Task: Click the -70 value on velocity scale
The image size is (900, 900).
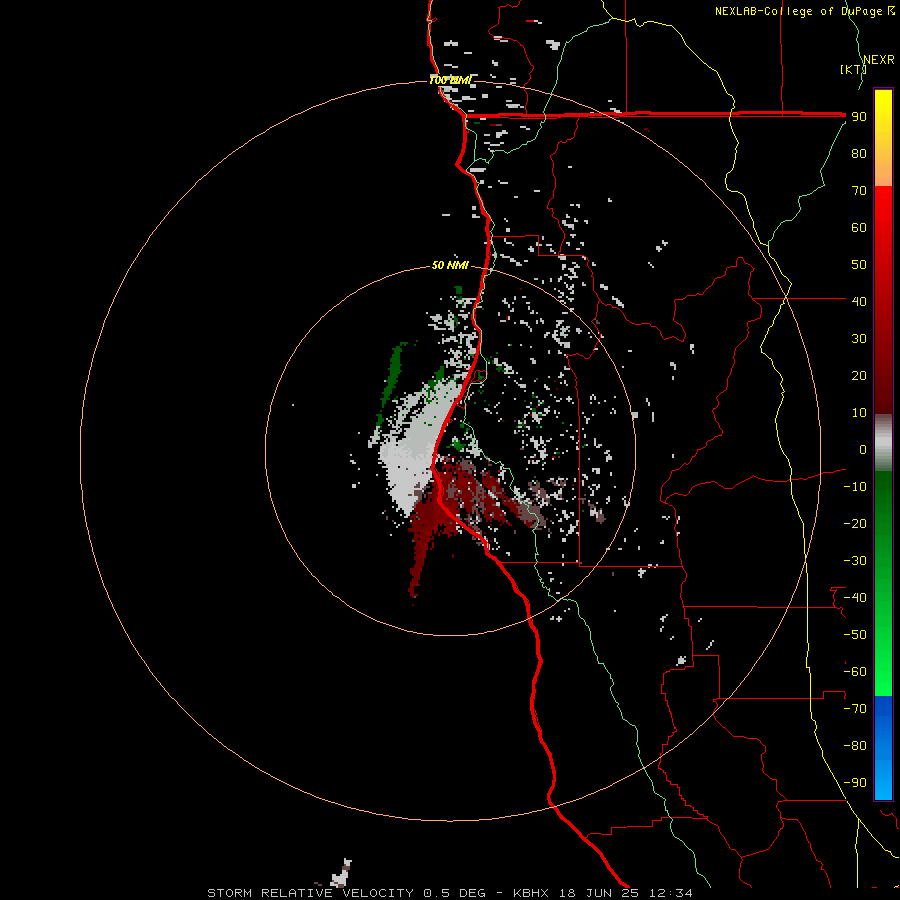Action: point(855,709)
